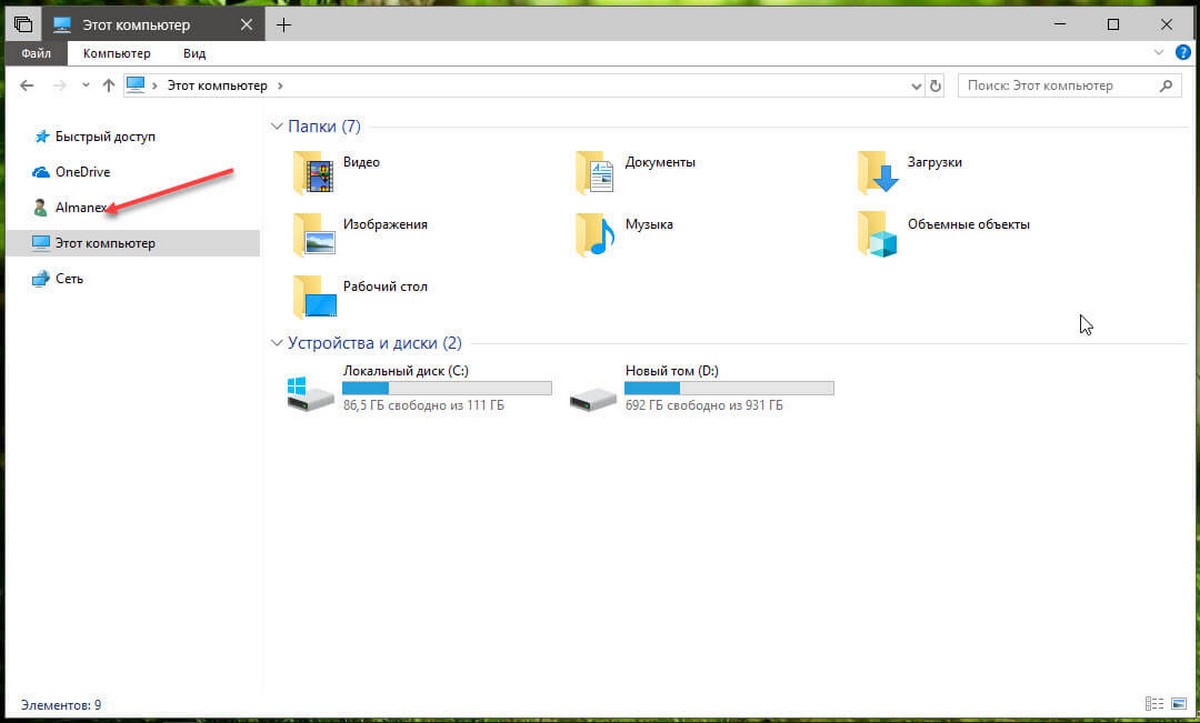Switch to large icons view in status bar

(x=1177, y=705)
